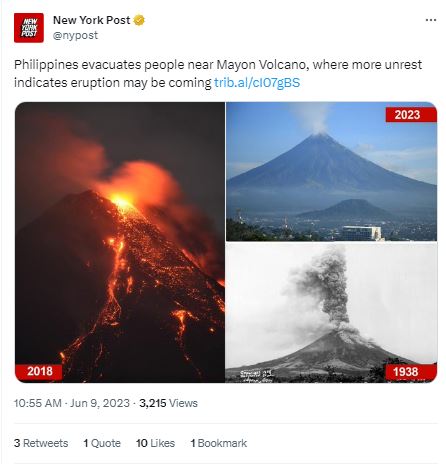Show the 10 Likes list
Image resolution: width=446 pixels, height=464 pixels.
click(155, 443)
